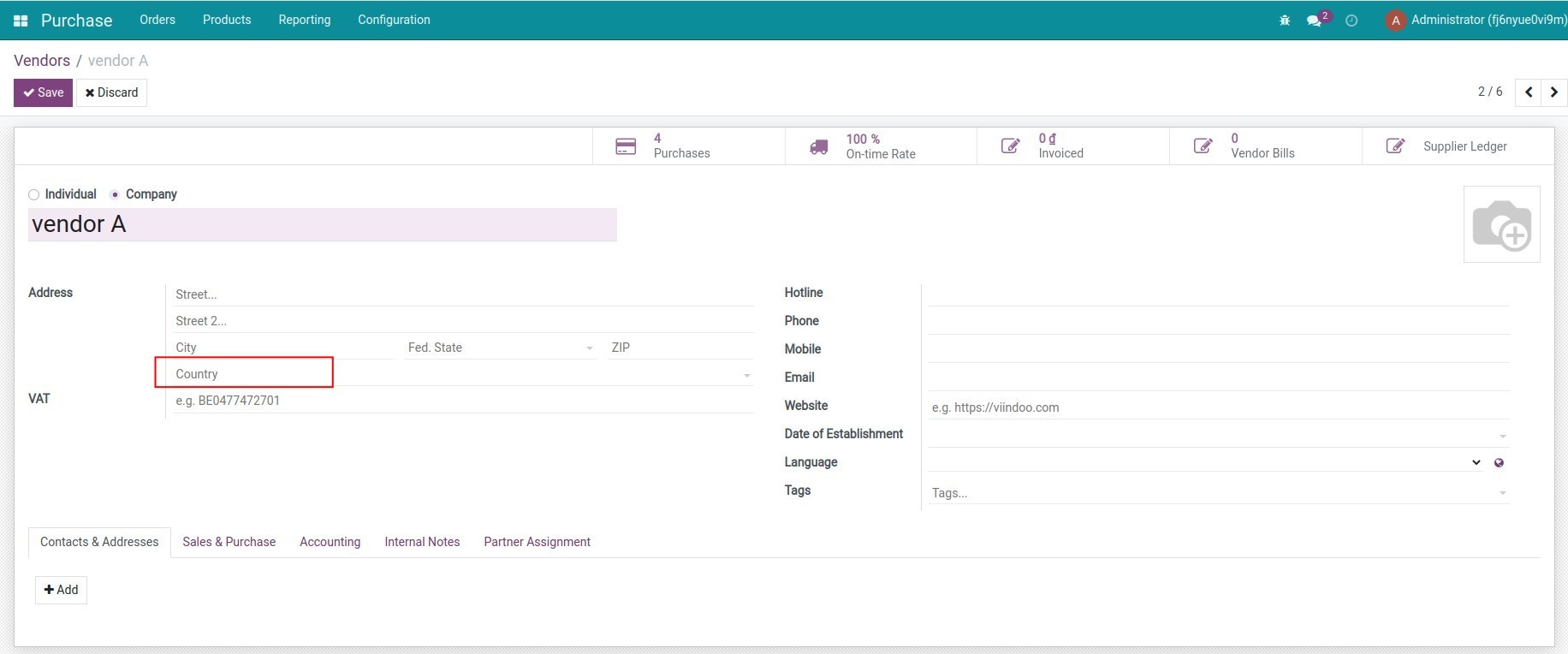The height and width of the screenshot is (654, 1568).
Task: Open the apps grid menu icon
Action: coord(21,21)
